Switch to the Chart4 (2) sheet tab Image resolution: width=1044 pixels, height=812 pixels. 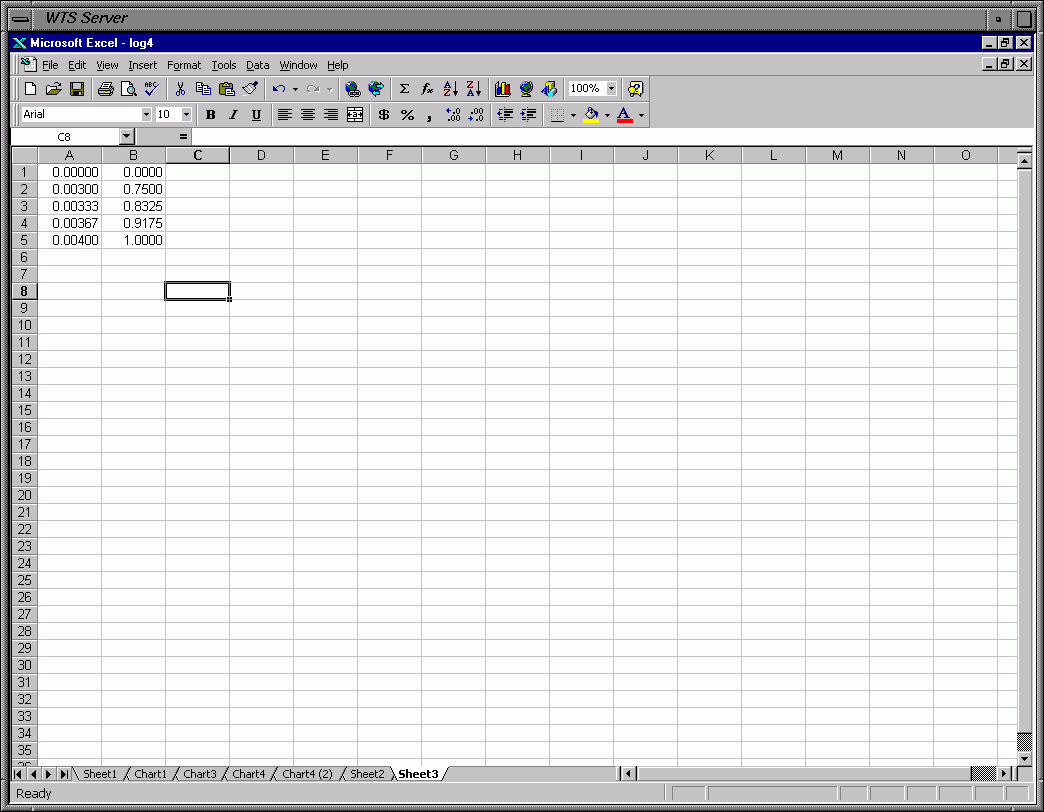coord(307,774)
